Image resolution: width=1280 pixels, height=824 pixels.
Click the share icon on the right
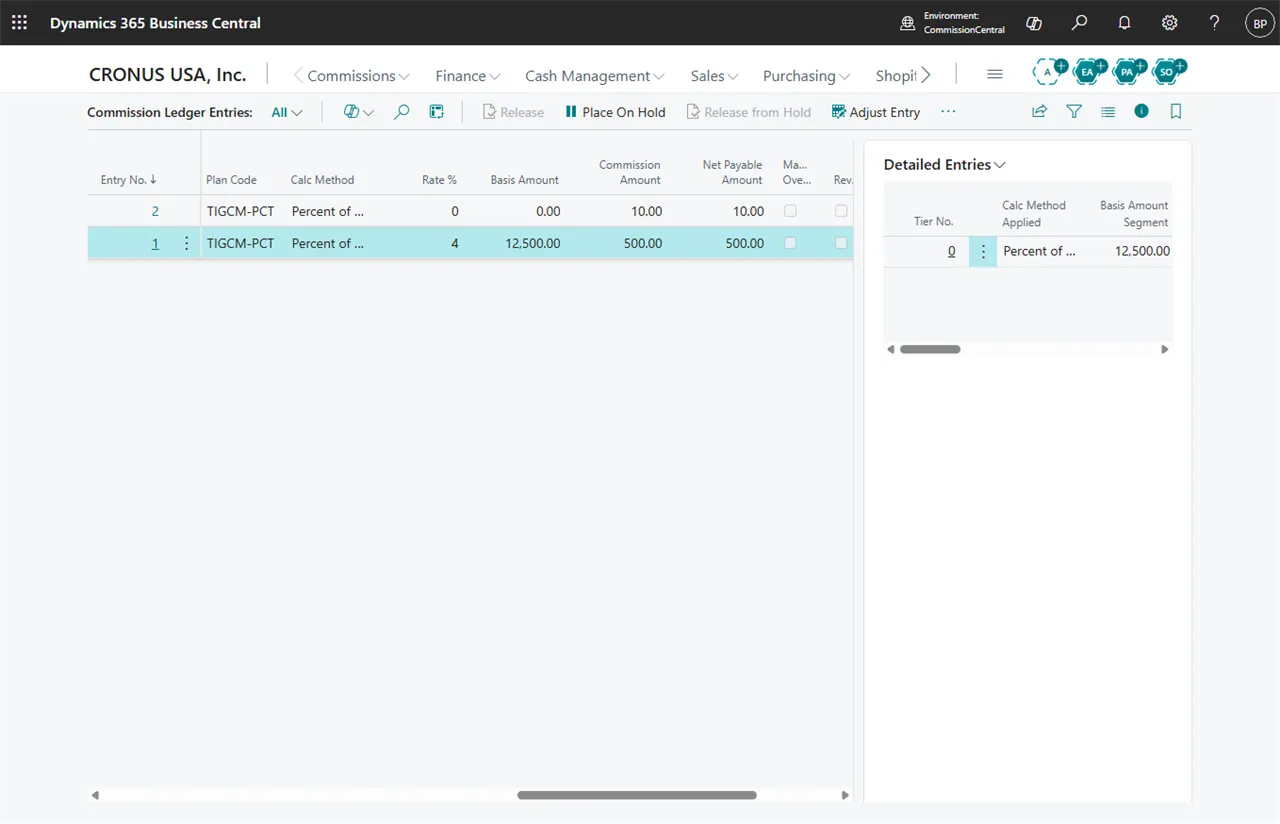(x=1039, y=112)
